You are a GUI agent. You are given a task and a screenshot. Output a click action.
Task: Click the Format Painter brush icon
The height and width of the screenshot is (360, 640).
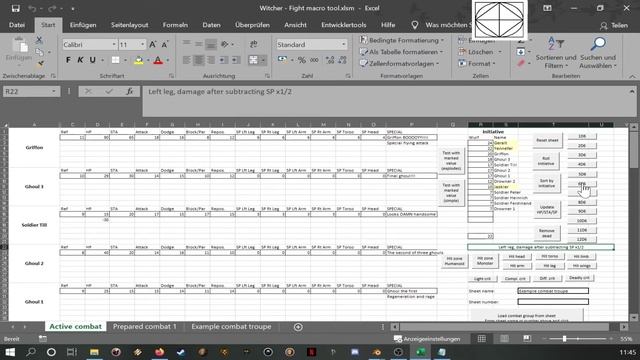40,64
